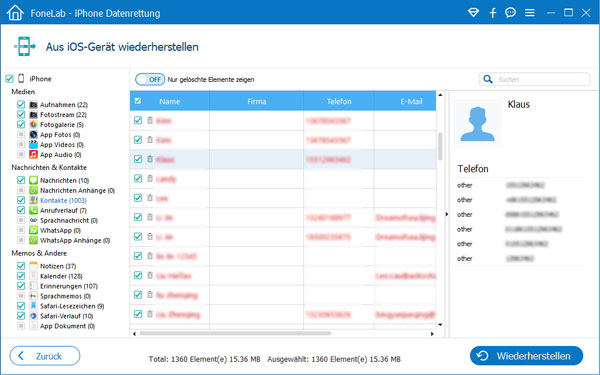600x375 pixels.
Task: Click the Fotostream icon
Action: click(x=34, y=114)
